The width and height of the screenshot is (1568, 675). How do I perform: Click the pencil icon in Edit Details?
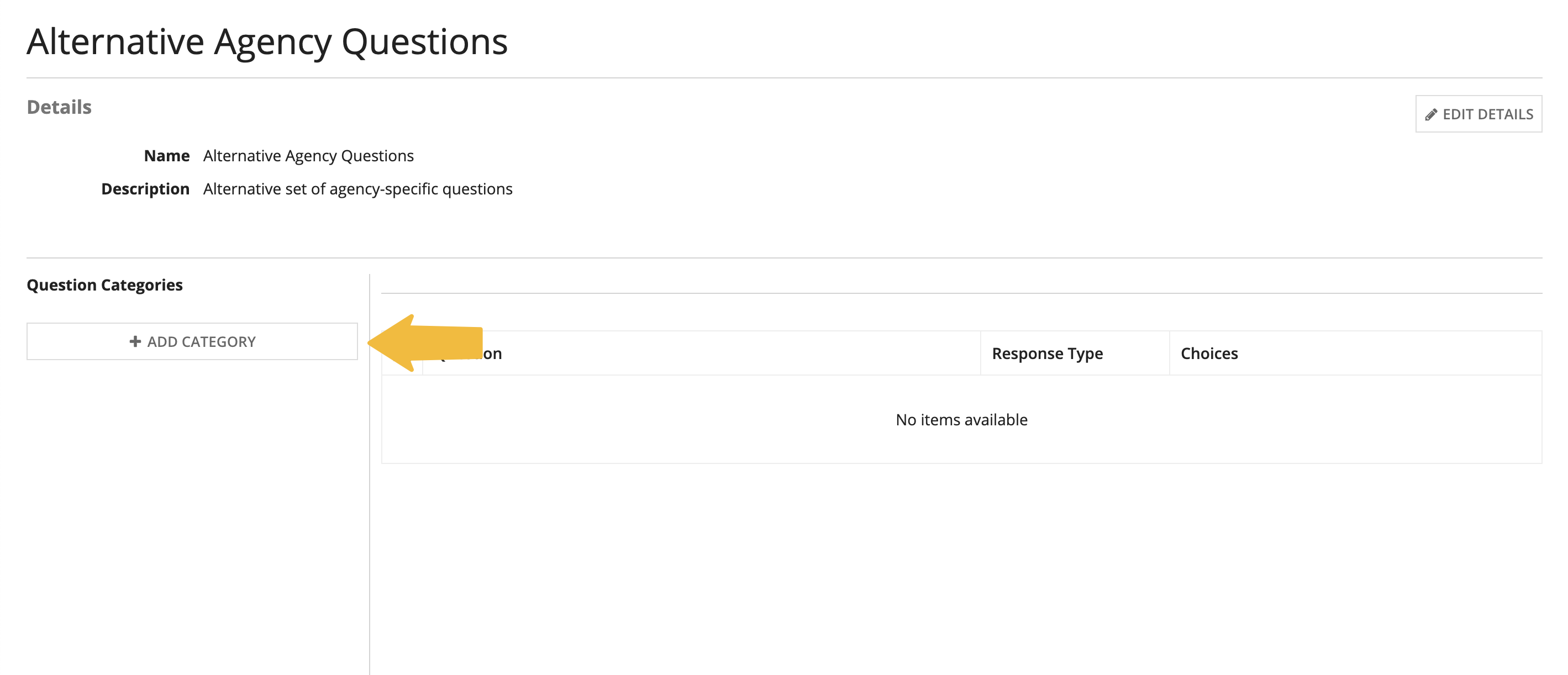coord(1430,114)
